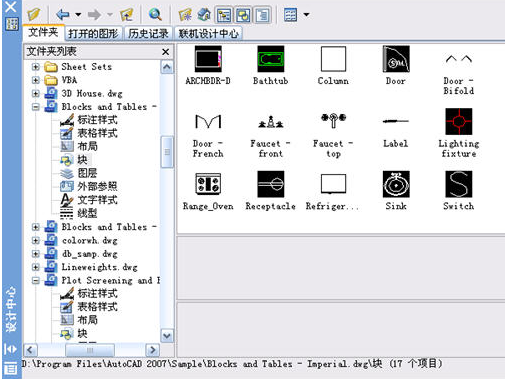This screenshot has height=379, width=505.
Task: Open the Search magnifier tool
Action: click(155, 14)
